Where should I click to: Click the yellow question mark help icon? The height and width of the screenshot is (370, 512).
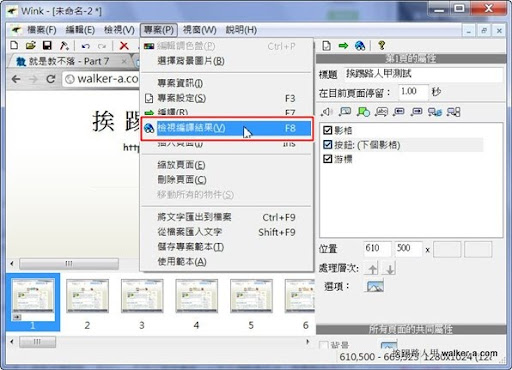click(x=382, y=45)
